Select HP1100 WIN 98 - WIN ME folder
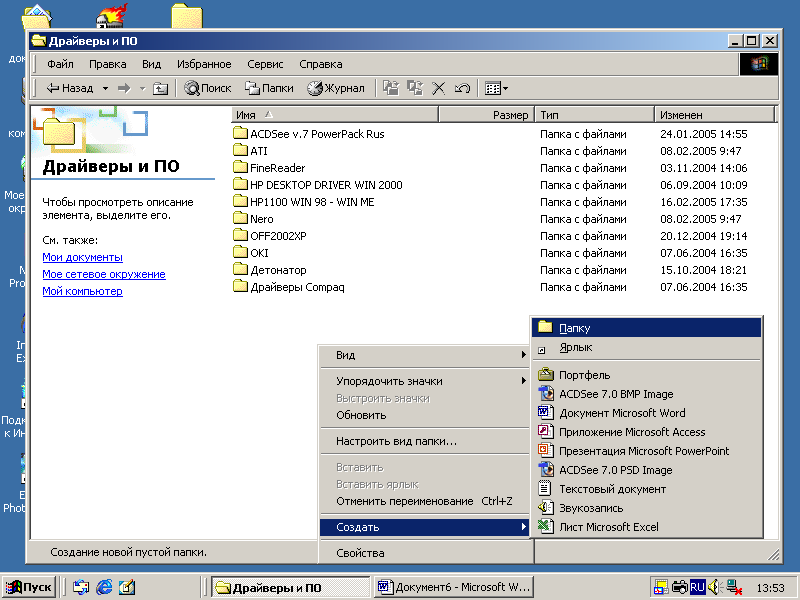 point(304,202)
